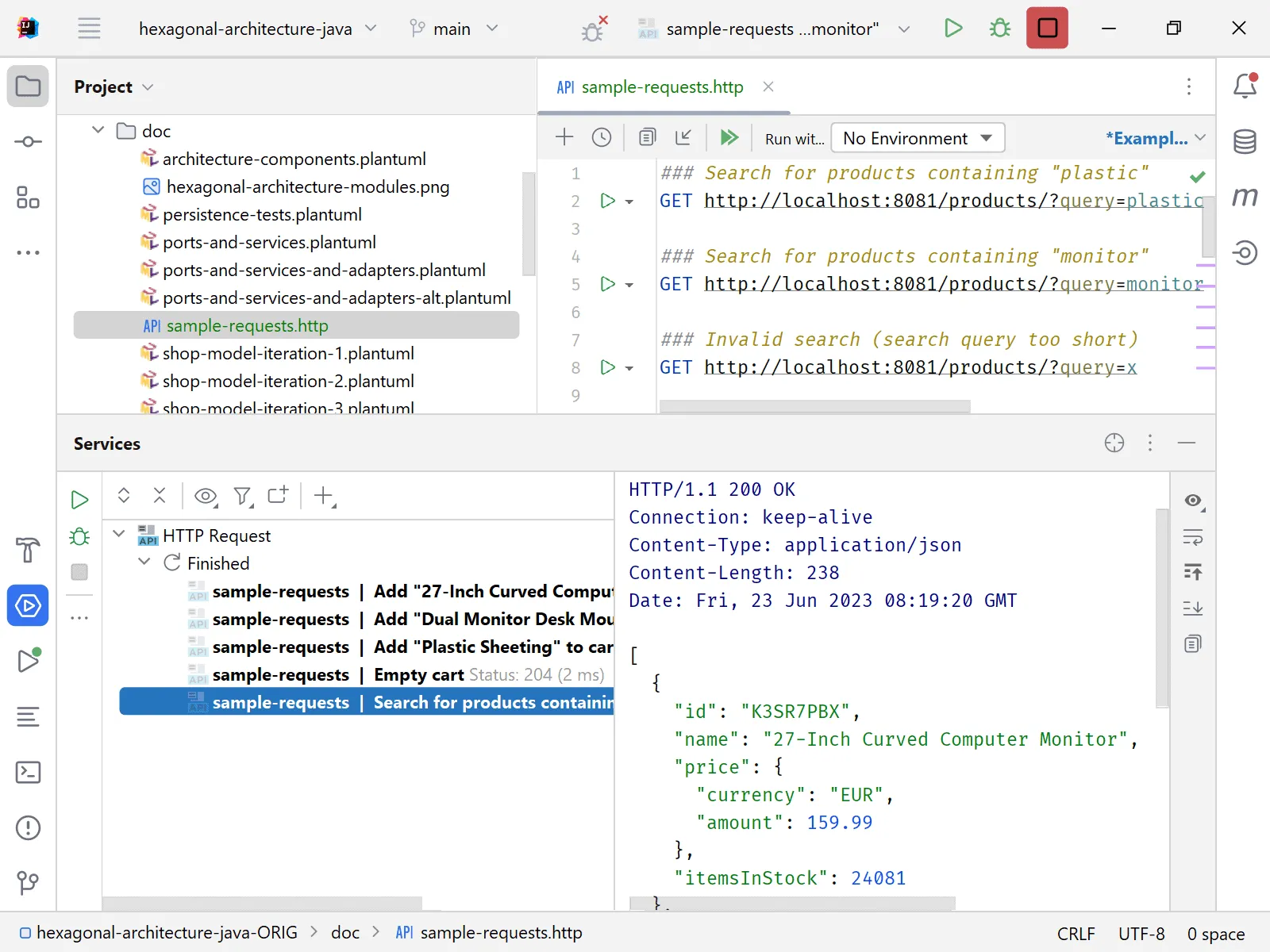Collapse the HTTP Request node
The width and height of the screenshot is (1270, 952).
coord(119,534)
